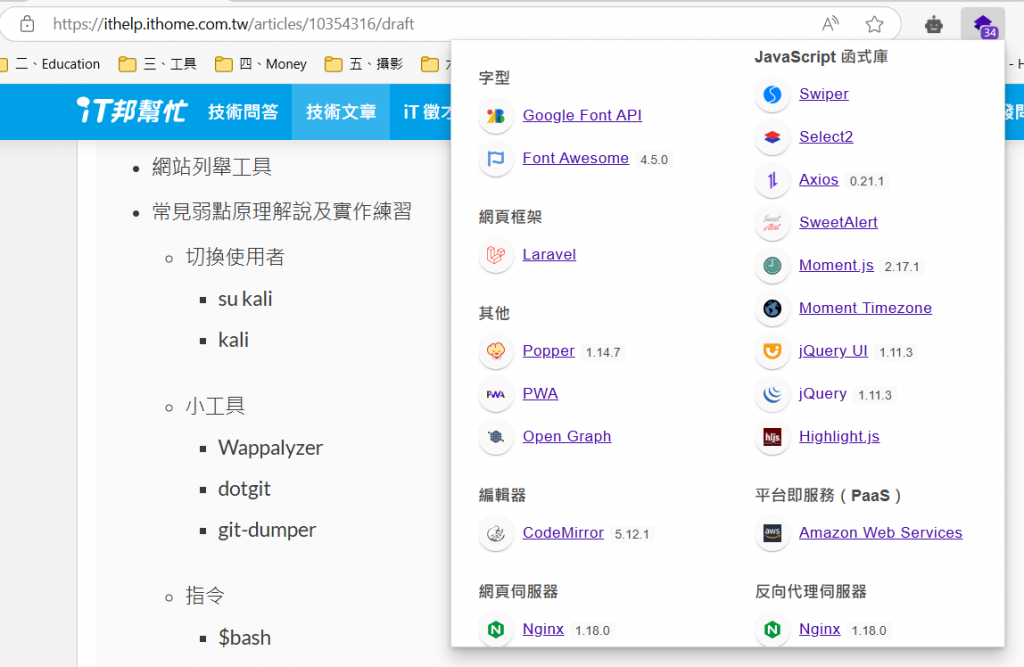
Task: Click the jQuery logo icon
Action: coord(772,394)
